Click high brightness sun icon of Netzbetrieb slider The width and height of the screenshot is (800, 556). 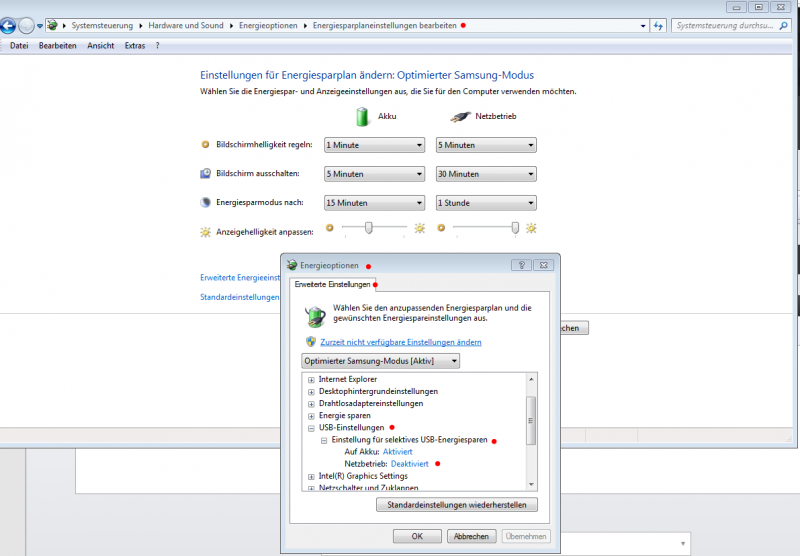pos(531,228)
